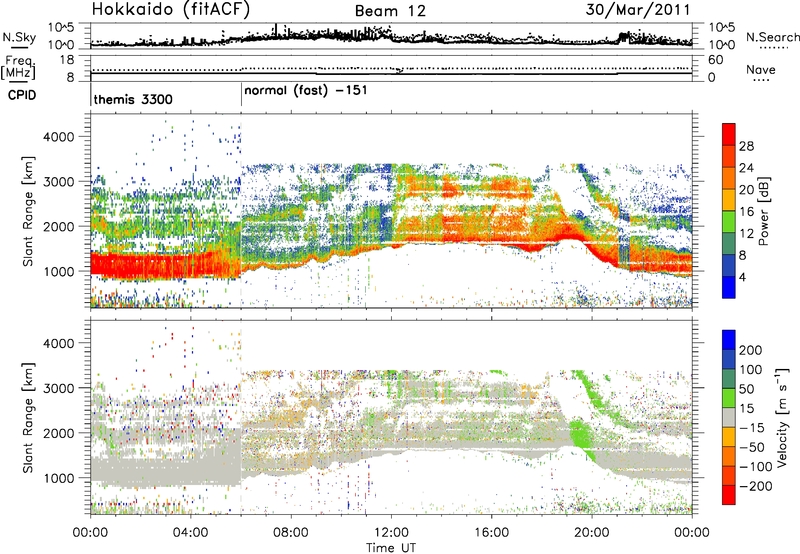The image size is (800, 554).
Task: Click the 'themis 3300' CPID marker
Action: 133,99
